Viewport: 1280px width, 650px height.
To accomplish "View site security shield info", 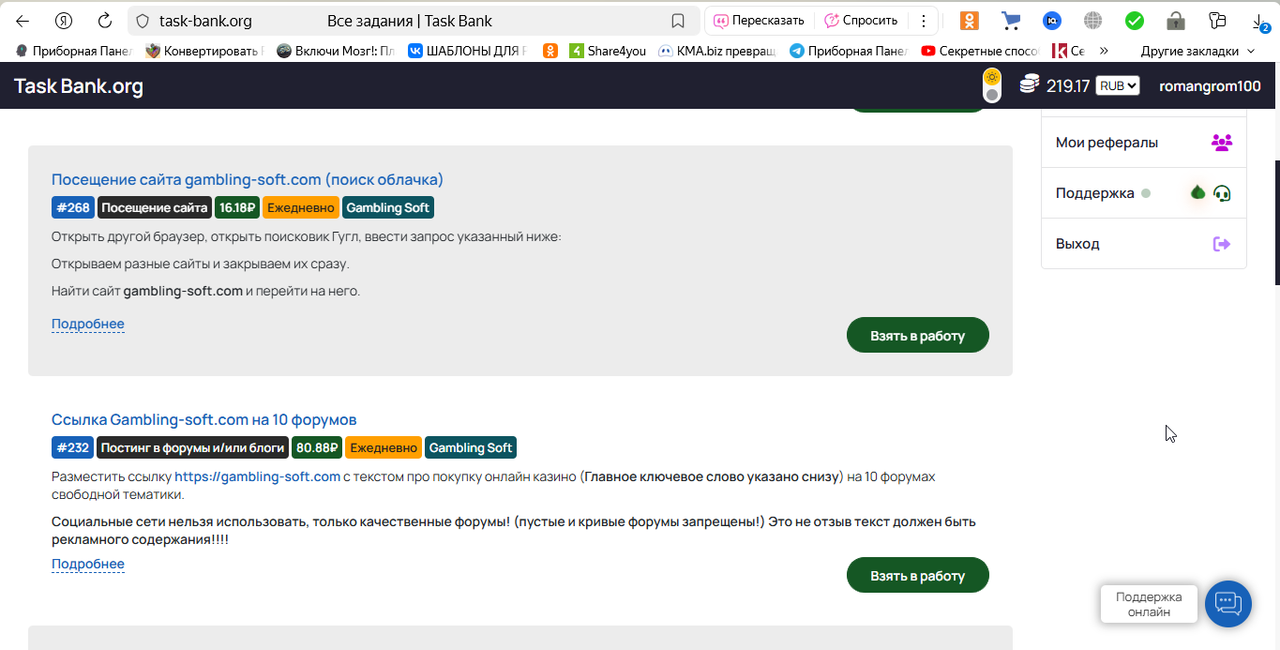I will (141, 21).
